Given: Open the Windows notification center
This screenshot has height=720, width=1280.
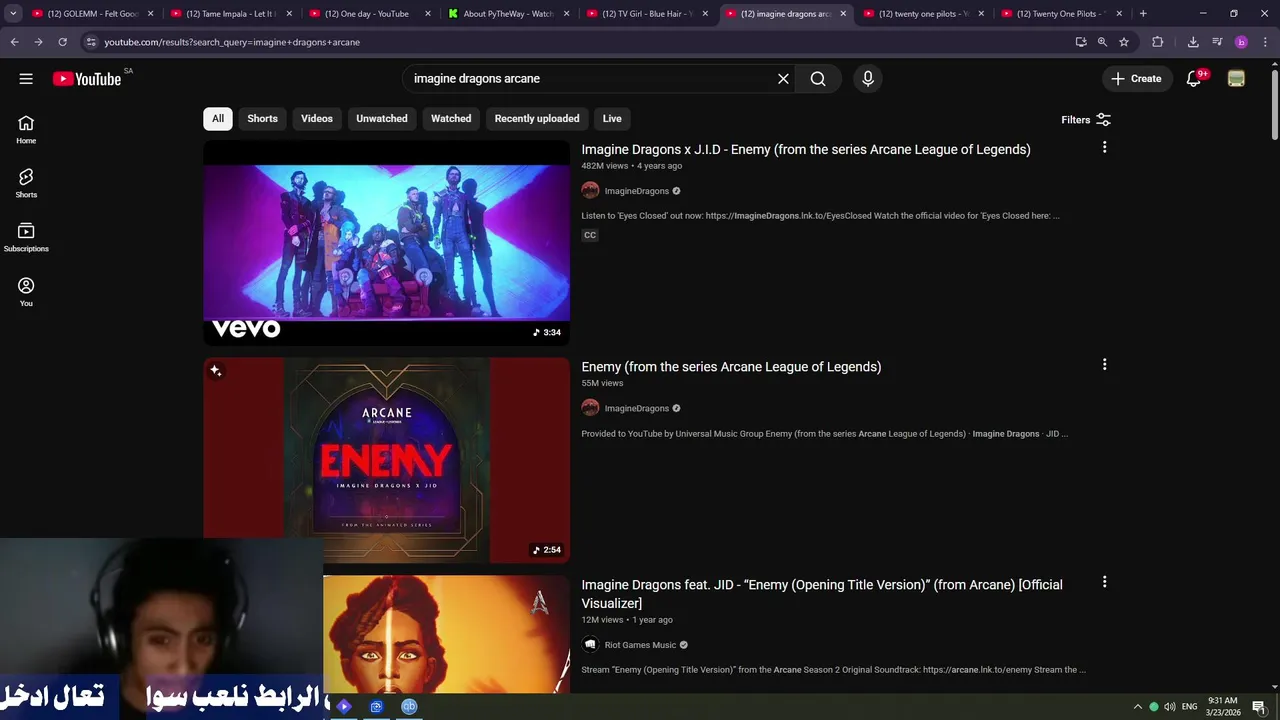Looking at the screenshot, I should 1259,706.
